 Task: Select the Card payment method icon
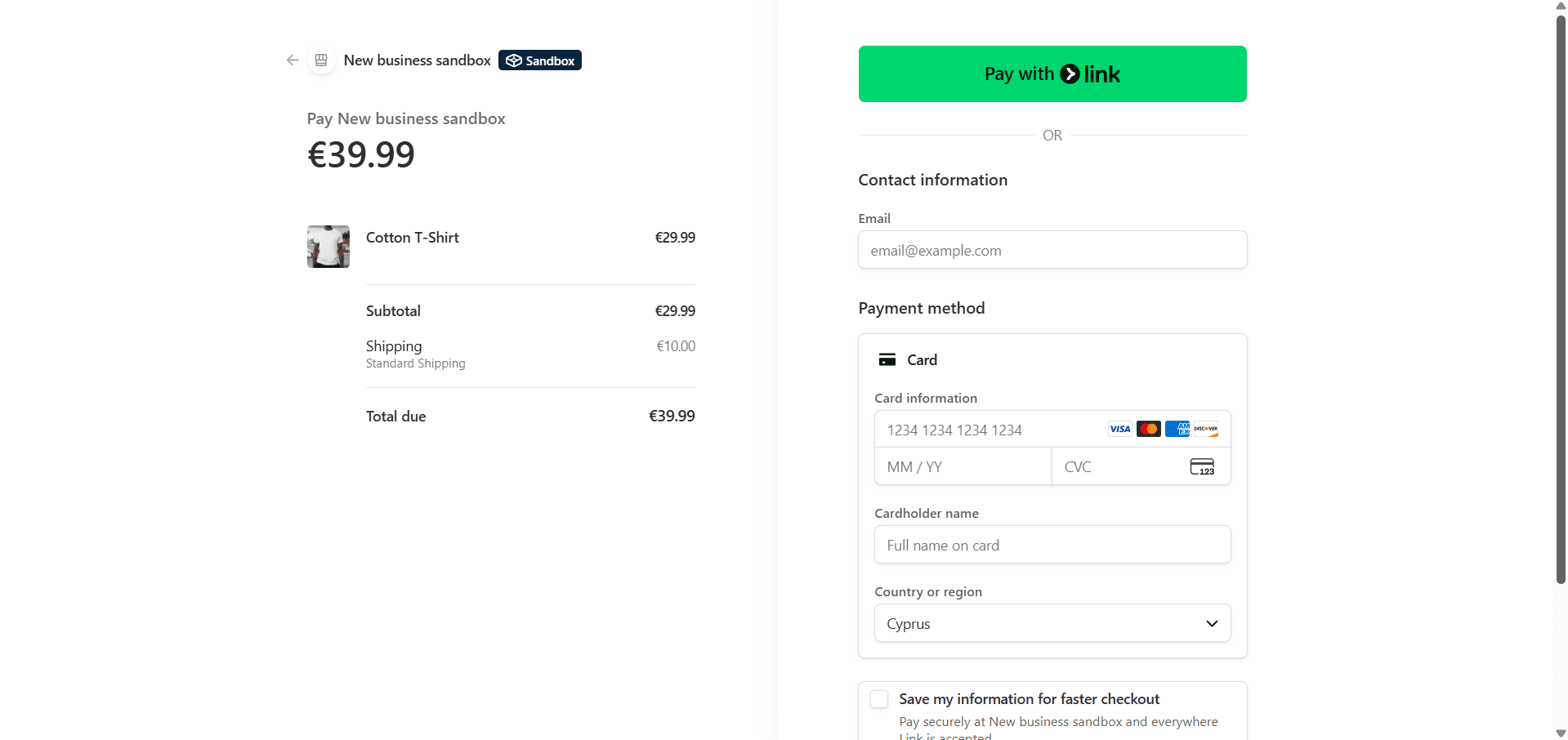(x=887, y=359)
